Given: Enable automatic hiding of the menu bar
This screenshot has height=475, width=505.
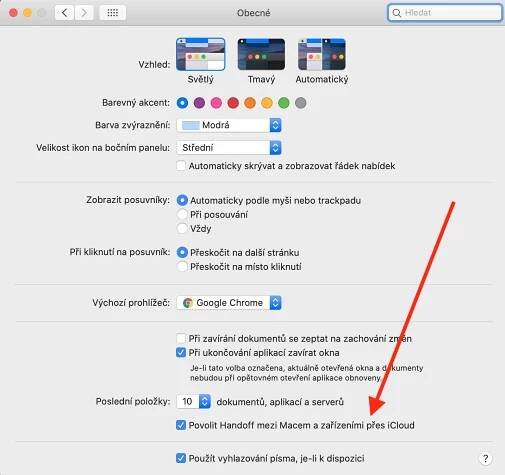Looking at the screenshot, I should click(181, 166).
